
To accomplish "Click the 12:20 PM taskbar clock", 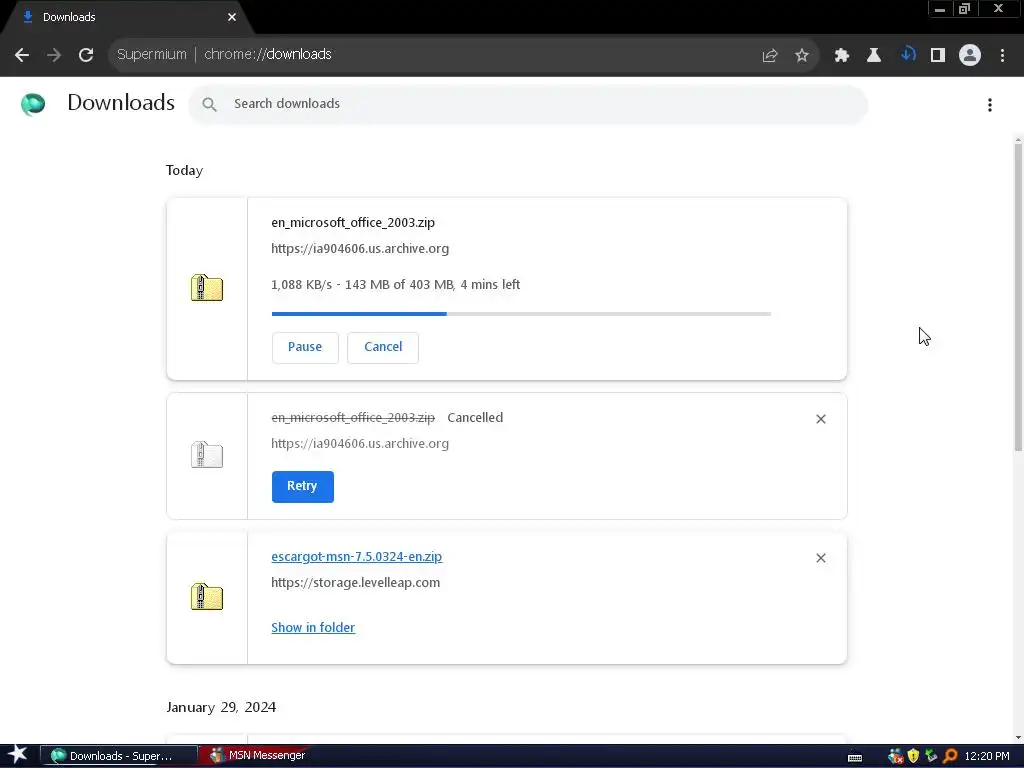I will 987,756.
